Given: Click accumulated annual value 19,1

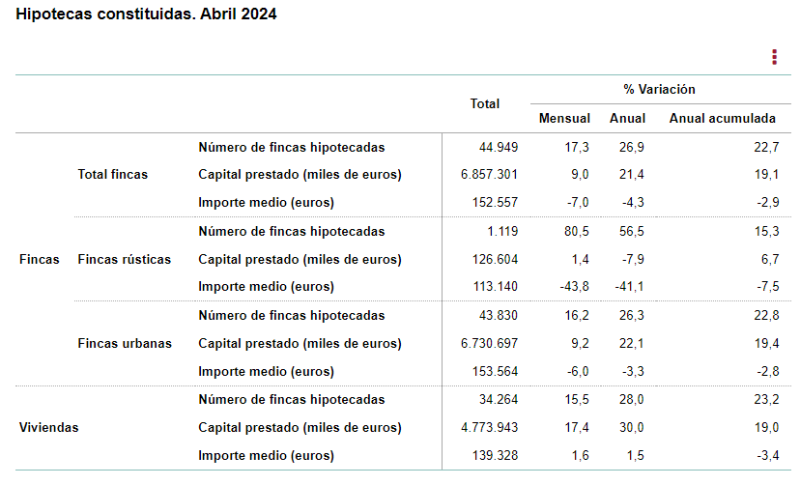Looking at the screenshot, I should coord(767,174).
